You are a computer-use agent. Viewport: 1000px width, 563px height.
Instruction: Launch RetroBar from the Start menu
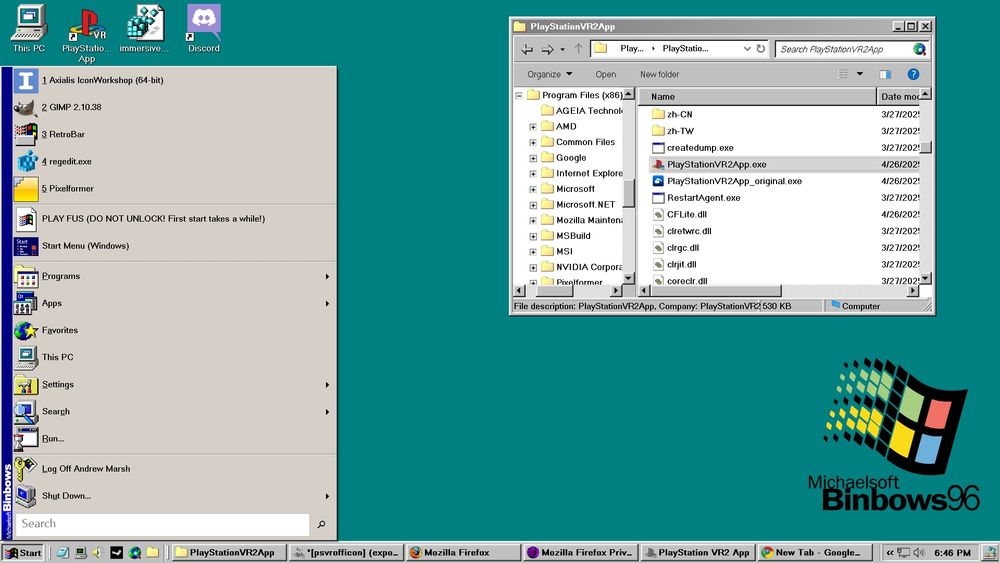(x=175, y=135)
